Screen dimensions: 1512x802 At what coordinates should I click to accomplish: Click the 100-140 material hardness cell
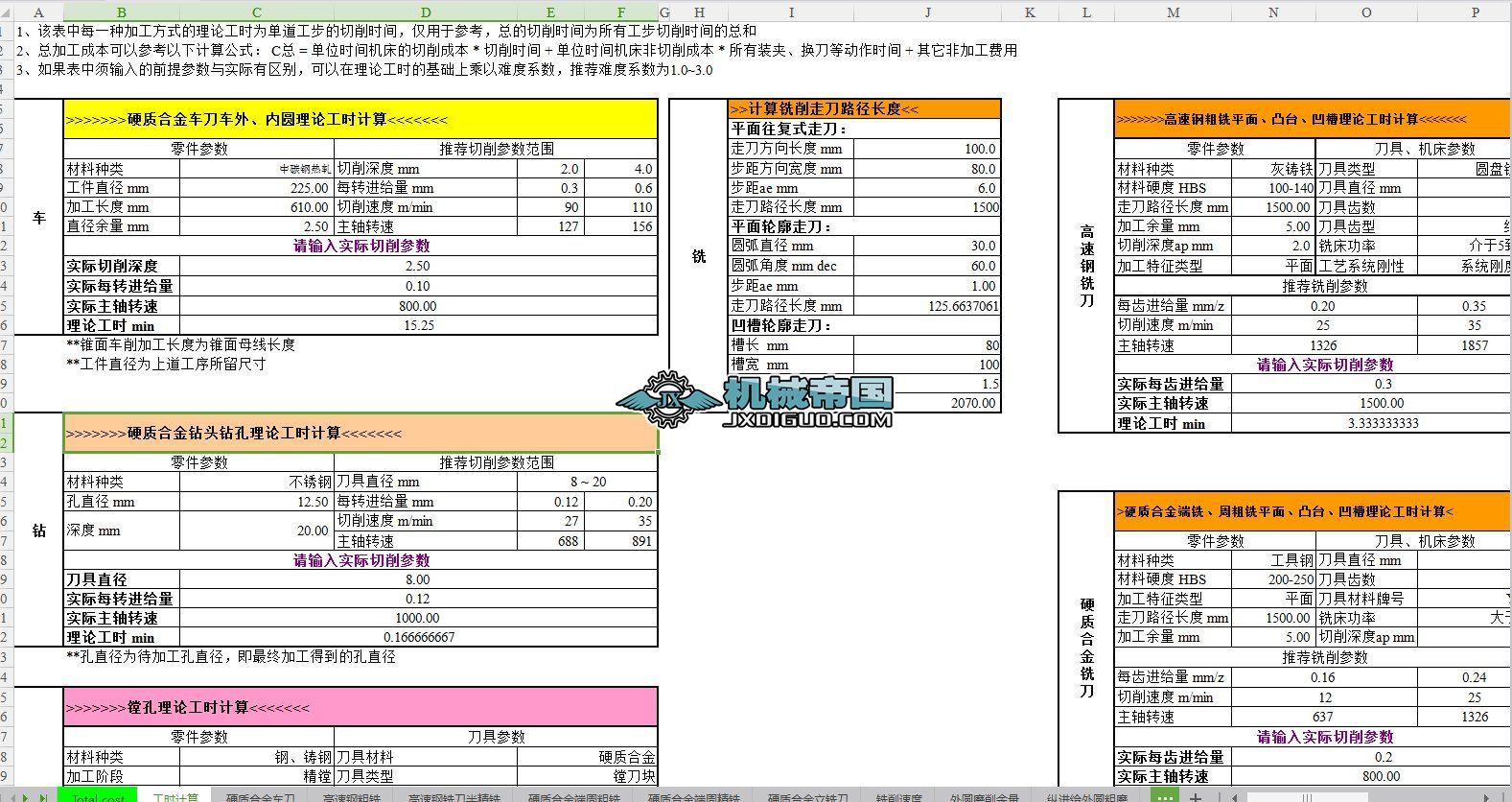[1273, 188]
